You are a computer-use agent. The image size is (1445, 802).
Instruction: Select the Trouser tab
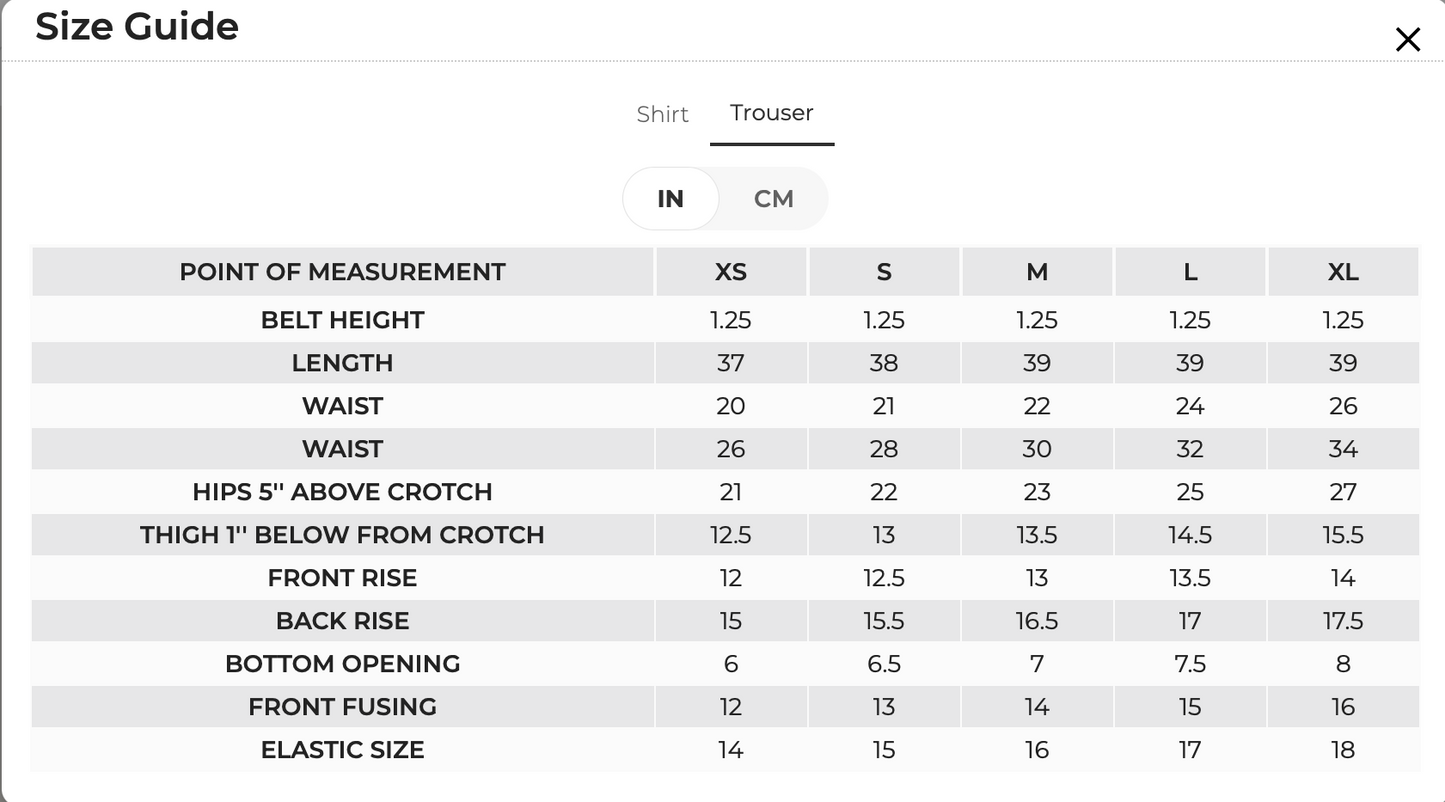772,113
